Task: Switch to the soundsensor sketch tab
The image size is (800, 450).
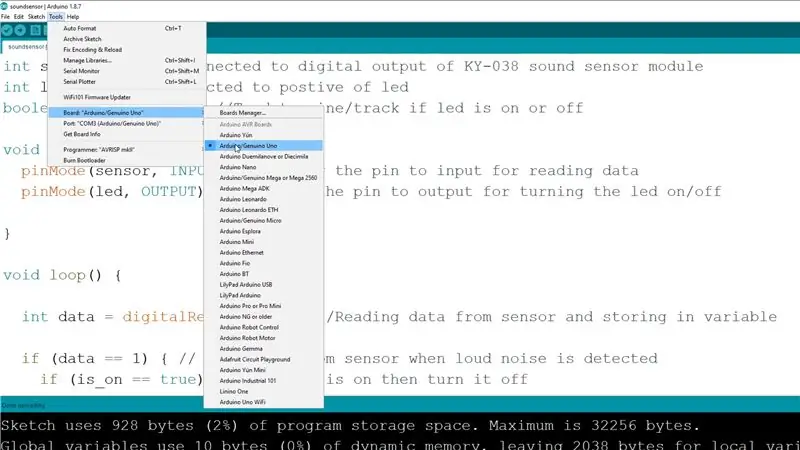Action: 25,46
